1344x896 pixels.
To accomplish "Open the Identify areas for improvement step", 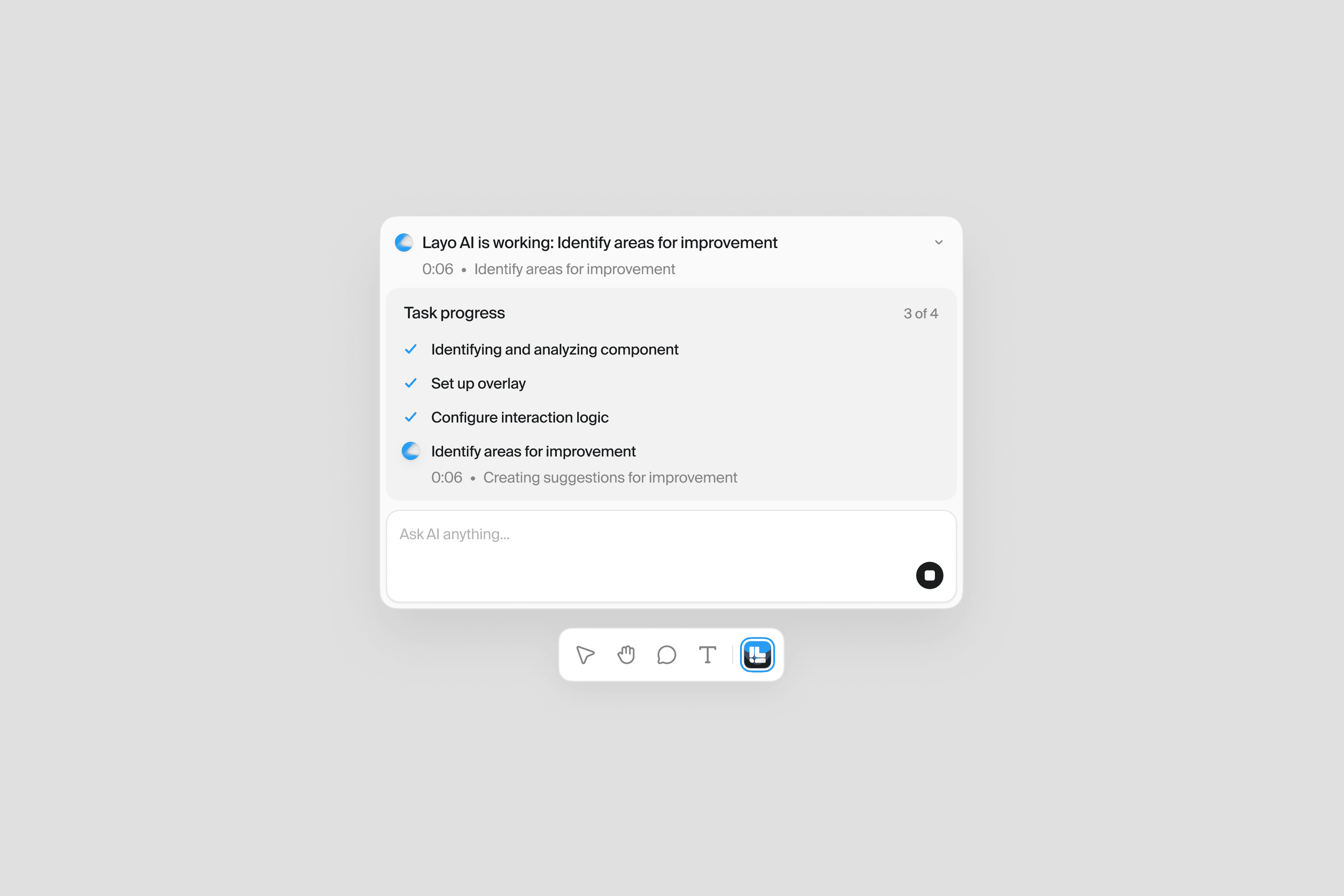I will pos(533,452).
